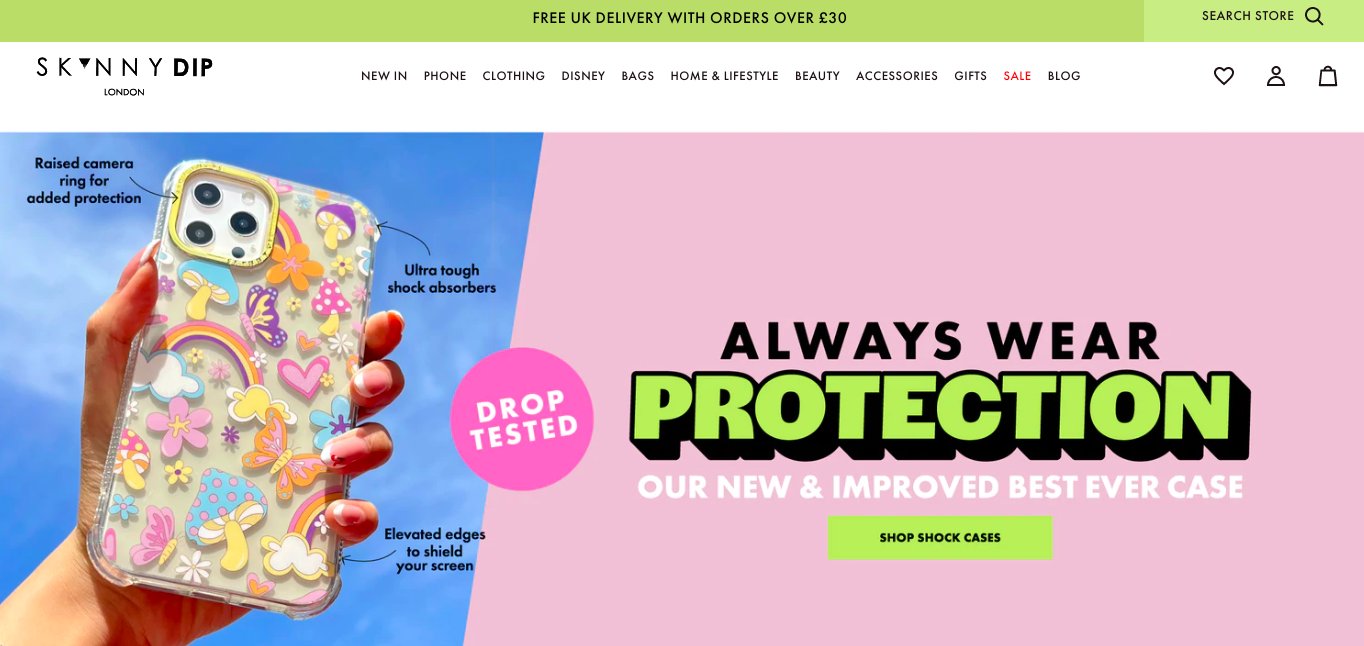Go to the Gifts section

pyautogui.click(x=970, y=76)
